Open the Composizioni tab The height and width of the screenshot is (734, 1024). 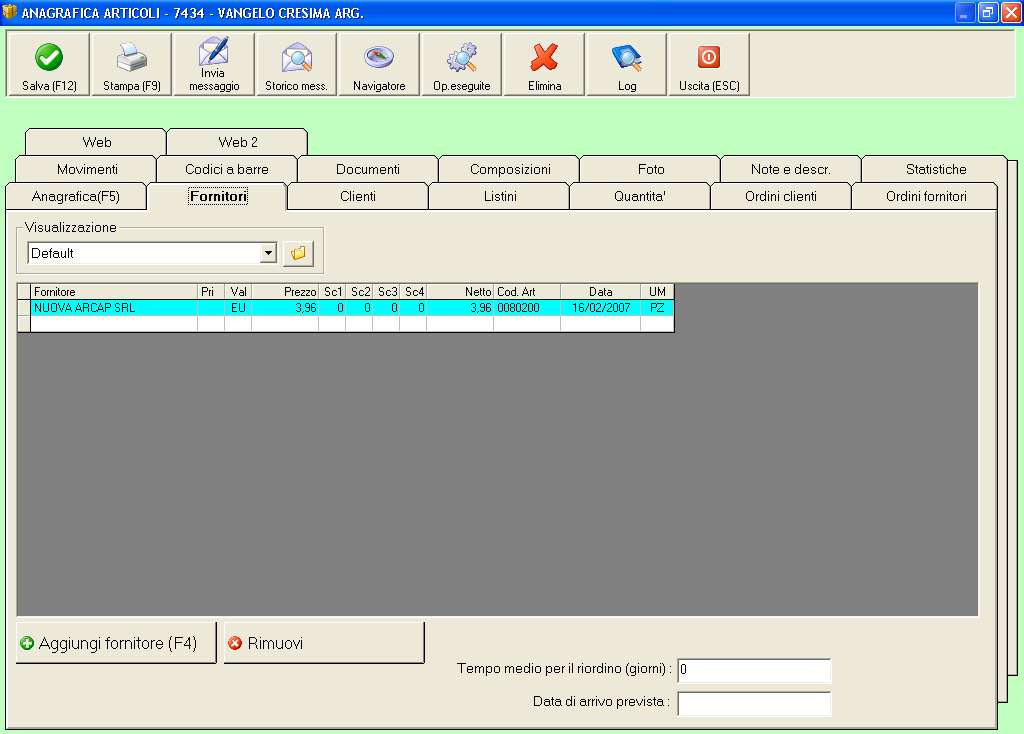click(x=510, y=169)
